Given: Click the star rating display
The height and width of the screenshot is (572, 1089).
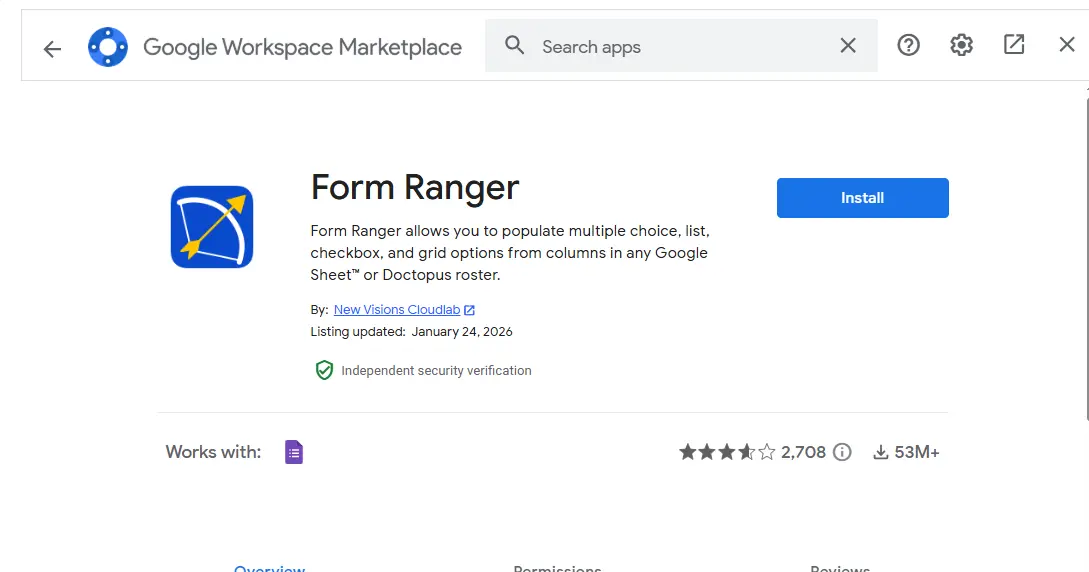Looking at the screenshot, I should coord(727,452).
